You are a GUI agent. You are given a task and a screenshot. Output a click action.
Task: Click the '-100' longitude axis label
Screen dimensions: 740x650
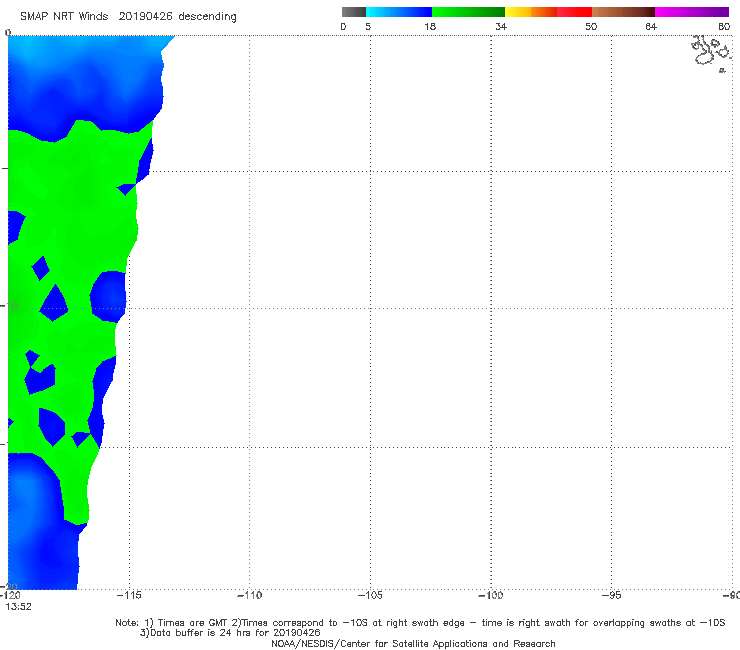tap(491, 595)
